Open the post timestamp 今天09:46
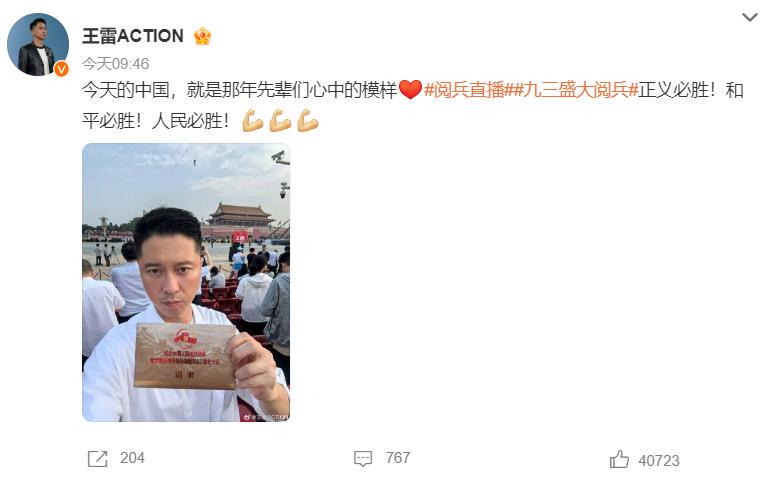 (115, 64)
